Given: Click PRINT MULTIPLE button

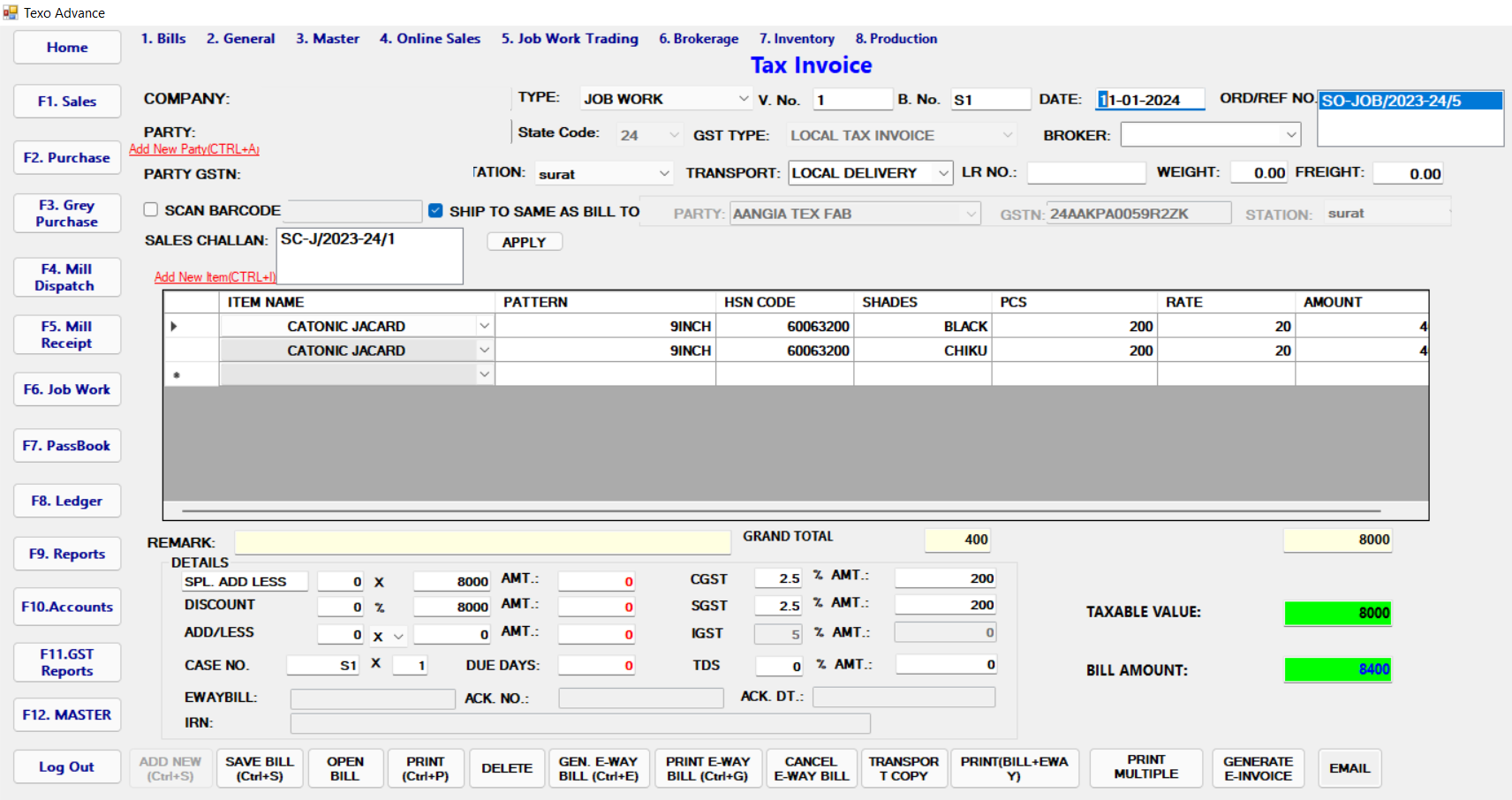Looking at the screenshot, I should [x=1146, y=768].
